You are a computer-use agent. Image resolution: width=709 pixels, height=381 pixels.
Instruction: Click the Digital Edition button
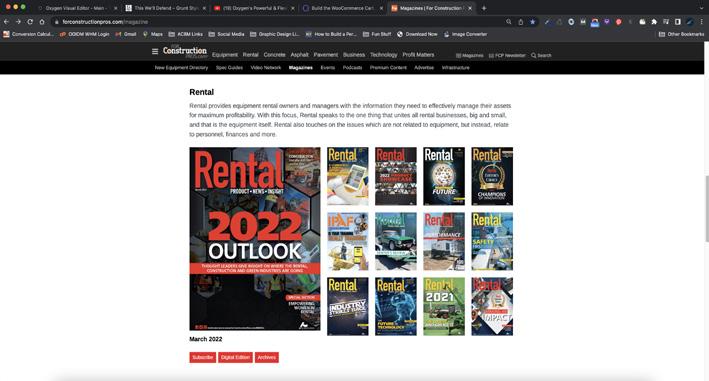pos(235,357)
